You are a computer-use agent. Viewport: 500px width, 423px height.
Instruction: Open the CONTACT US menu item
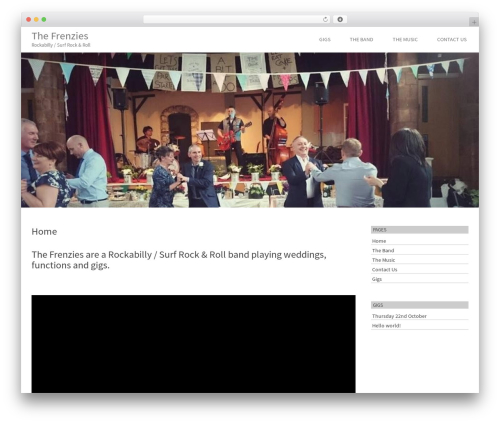452,39
